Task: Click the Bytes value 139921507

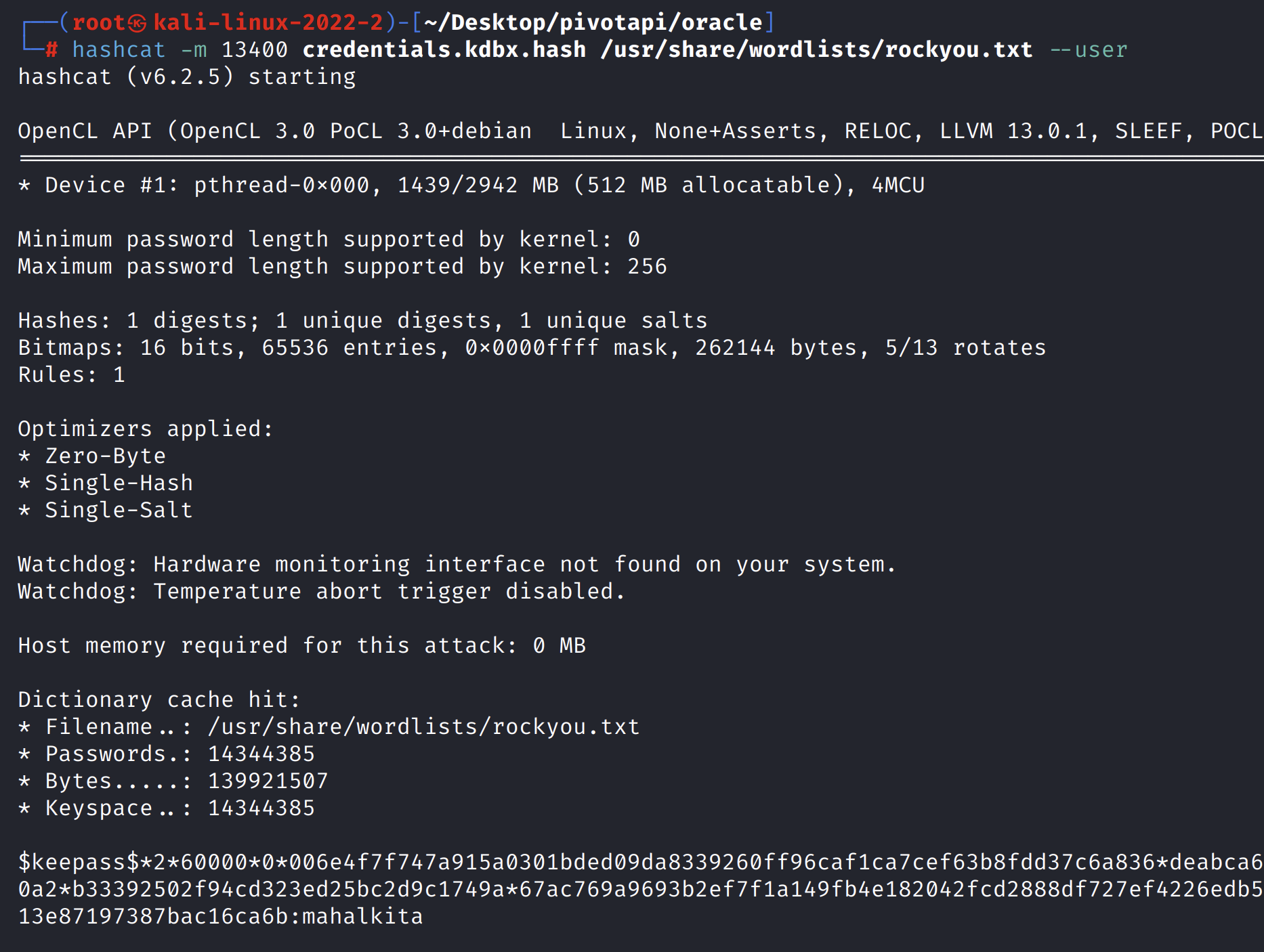Action: (x=268, y=781)
